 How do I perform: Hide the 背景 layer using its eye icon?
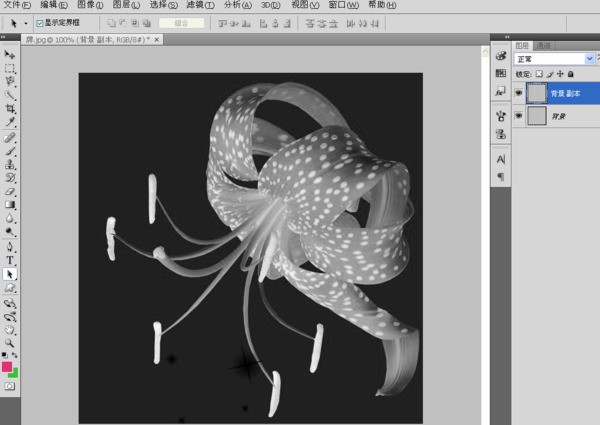tap(518, 116)
